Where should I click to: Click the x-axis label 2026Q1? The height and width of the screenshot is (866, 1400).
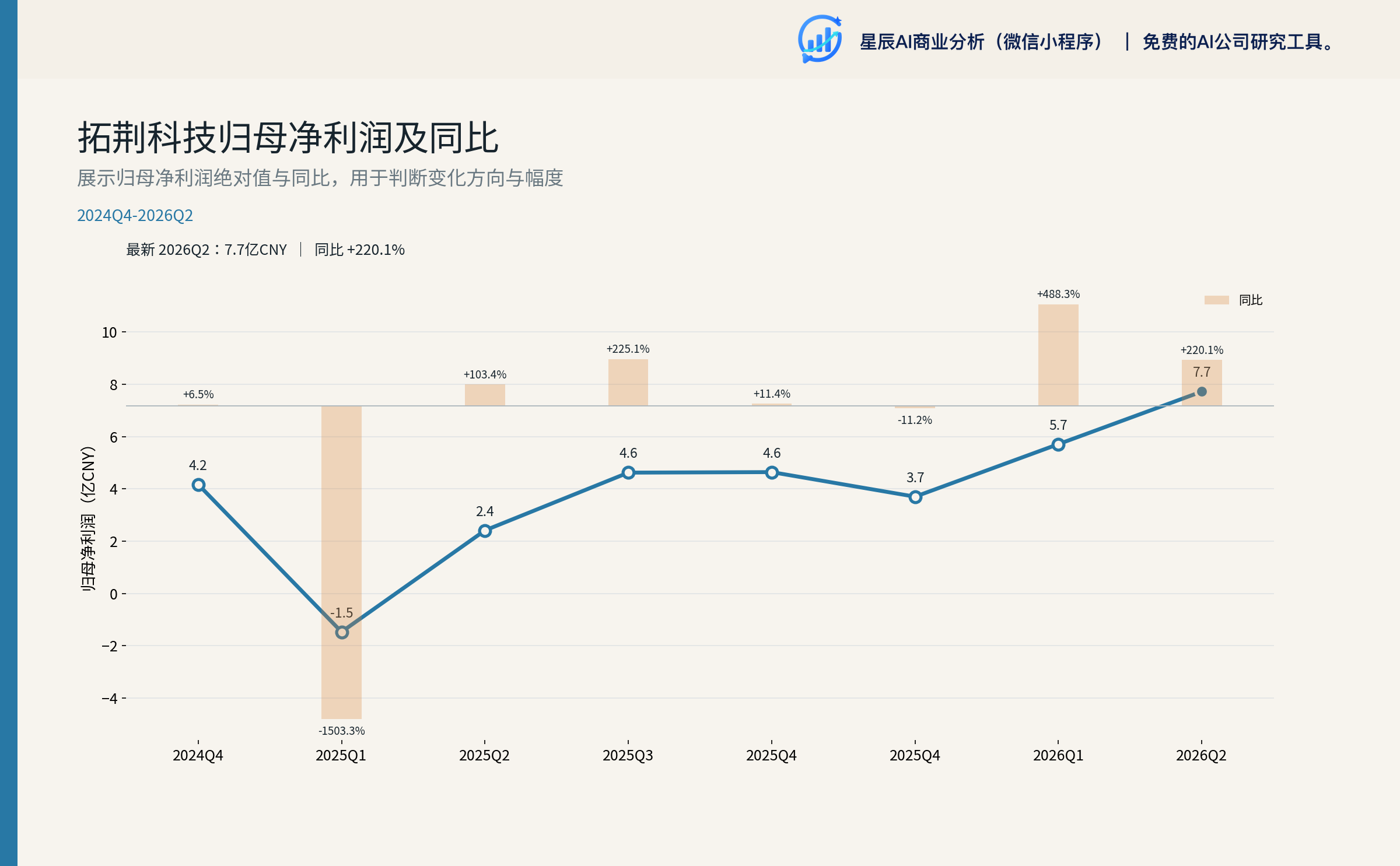pyautogui.click(x=1058, y=756)
